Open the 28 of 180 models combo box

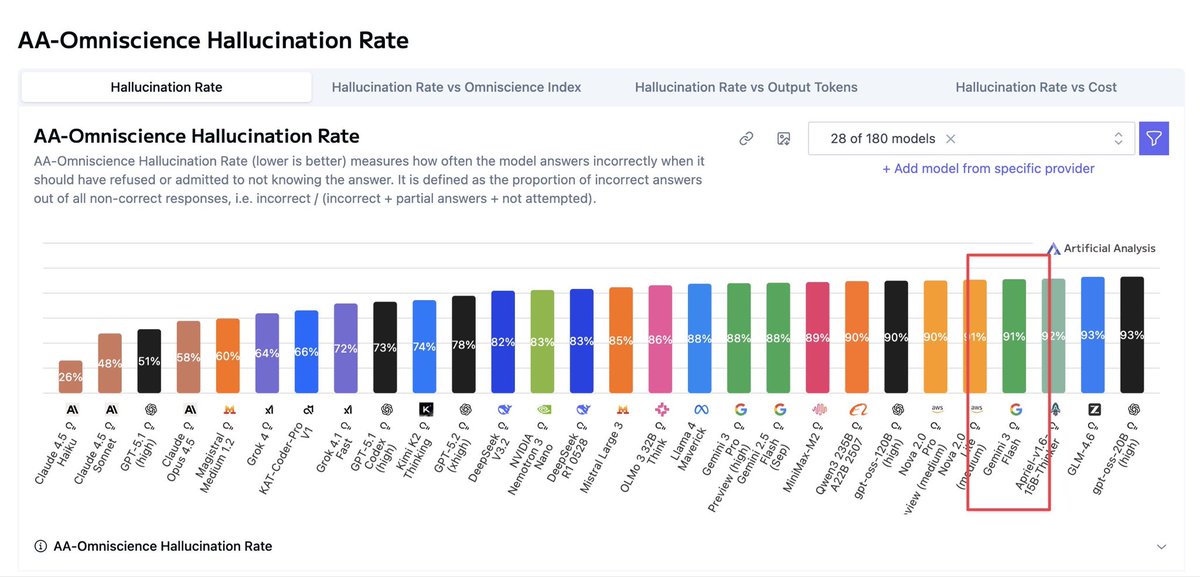point(971,139)
